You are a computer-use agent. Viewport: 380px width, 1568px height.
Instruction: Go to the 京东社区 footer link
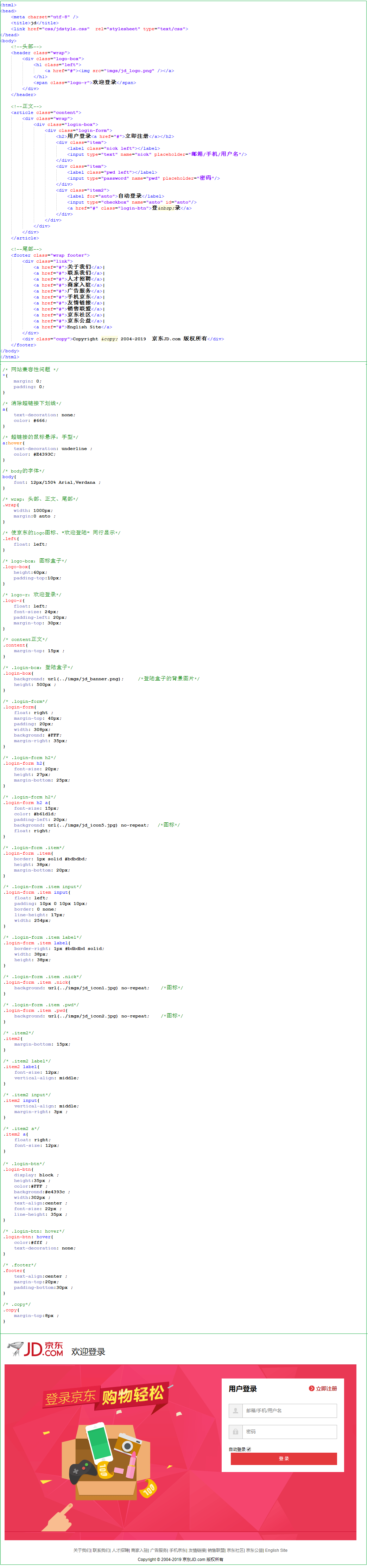(235, 1550)
